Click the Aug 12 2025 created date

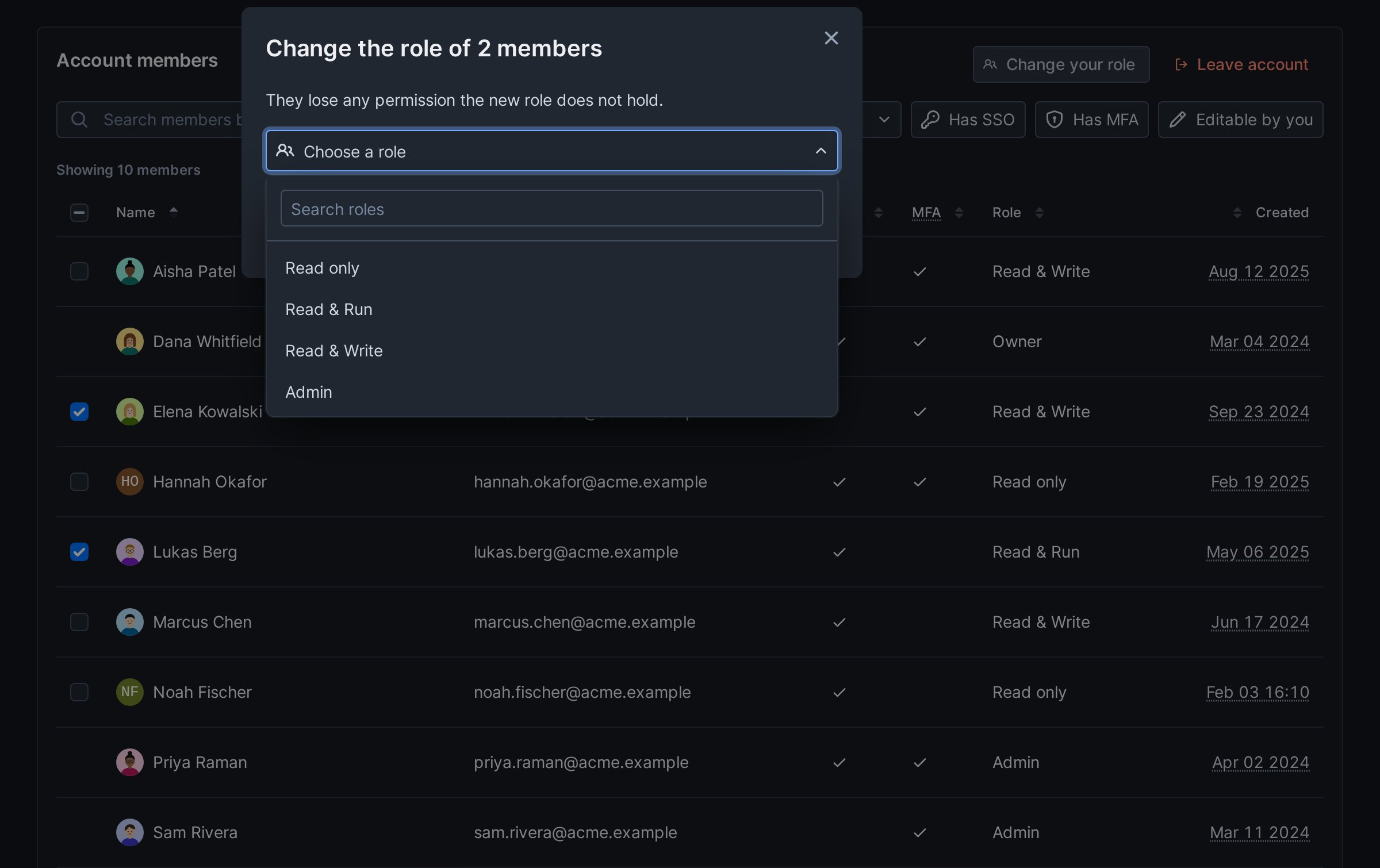[x=1259, y=271]
